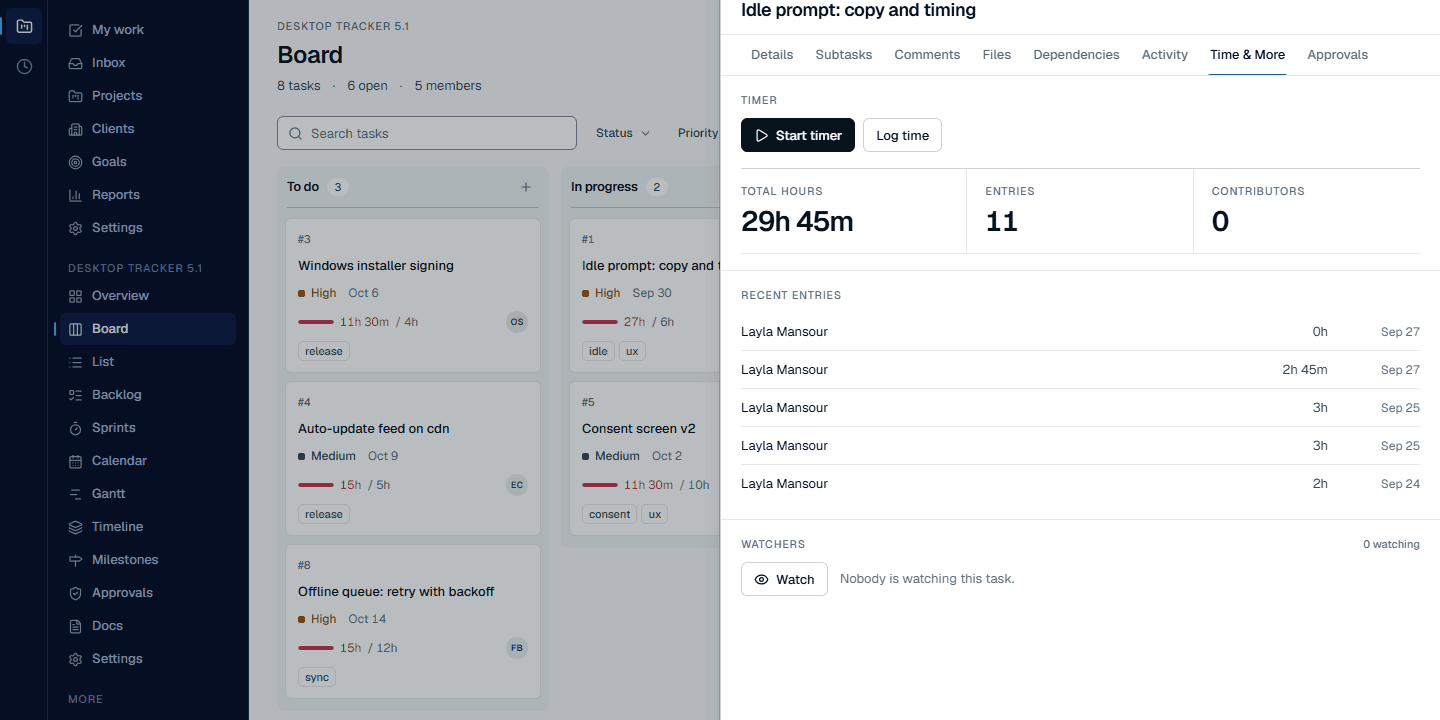
Task: Click the FB assignee avatar on Offline queue card
Action: [517, 648]
